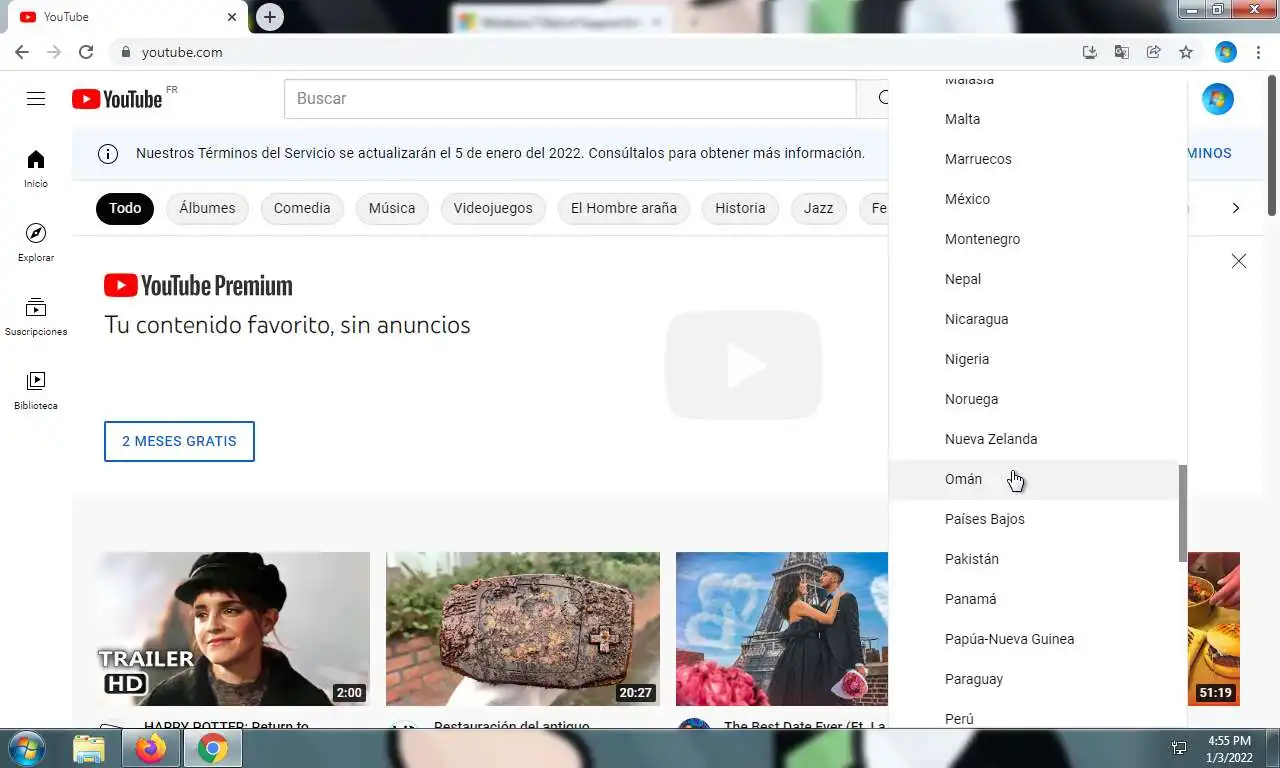The height and width of the screenshot is (768, 1280).
Task: Select the Videojuegos chip
Action: coord(493,208)
